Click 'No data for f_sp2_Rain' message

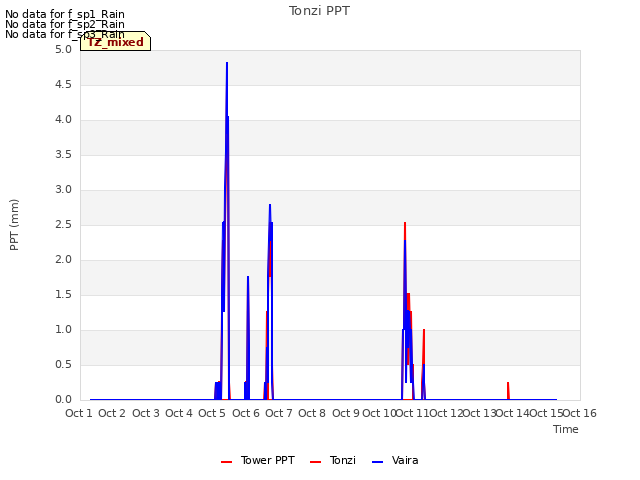pyautogui.click(x=65, y=24)
